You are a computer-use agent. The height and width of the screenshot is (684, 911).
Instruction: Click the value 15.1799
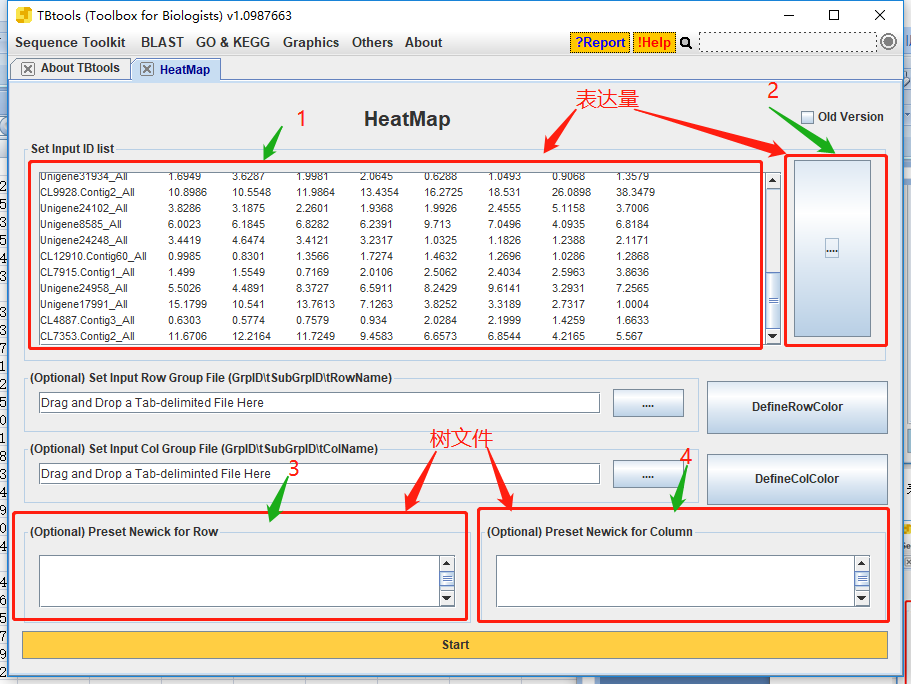tap(187, 304)
